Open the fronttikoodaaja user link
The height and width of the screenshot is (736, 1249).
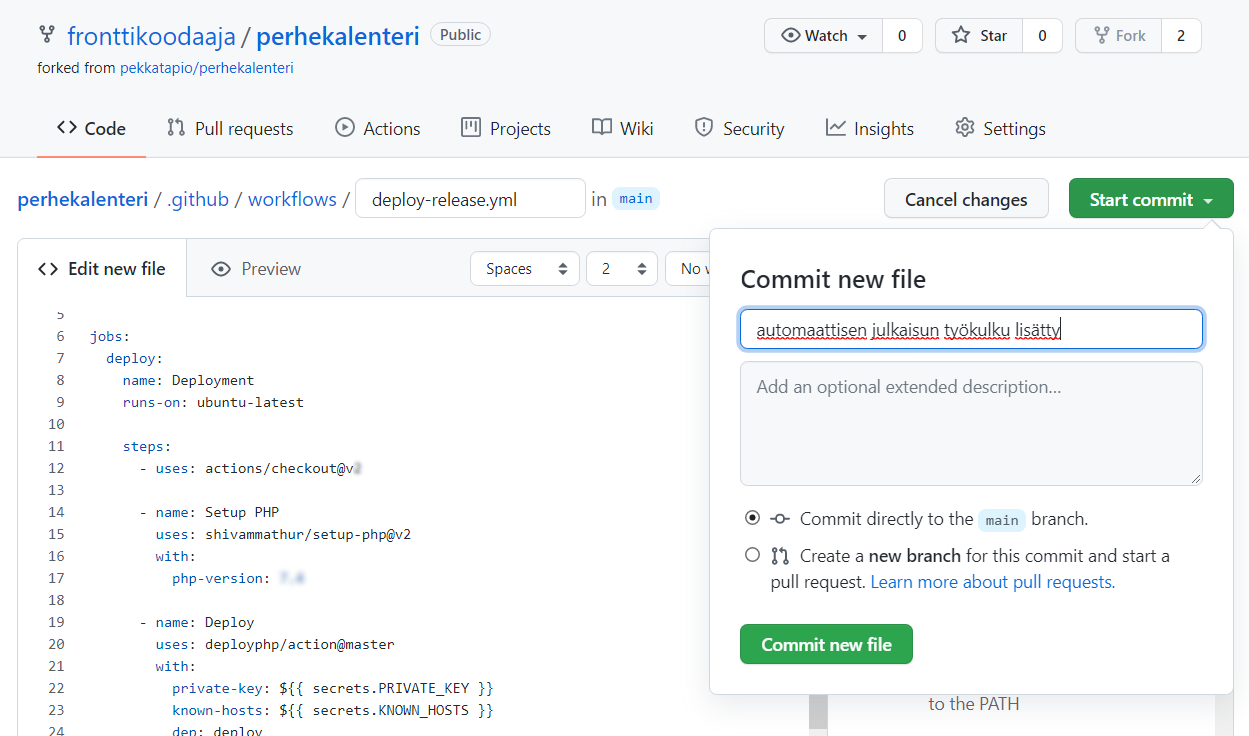[152, 37]
